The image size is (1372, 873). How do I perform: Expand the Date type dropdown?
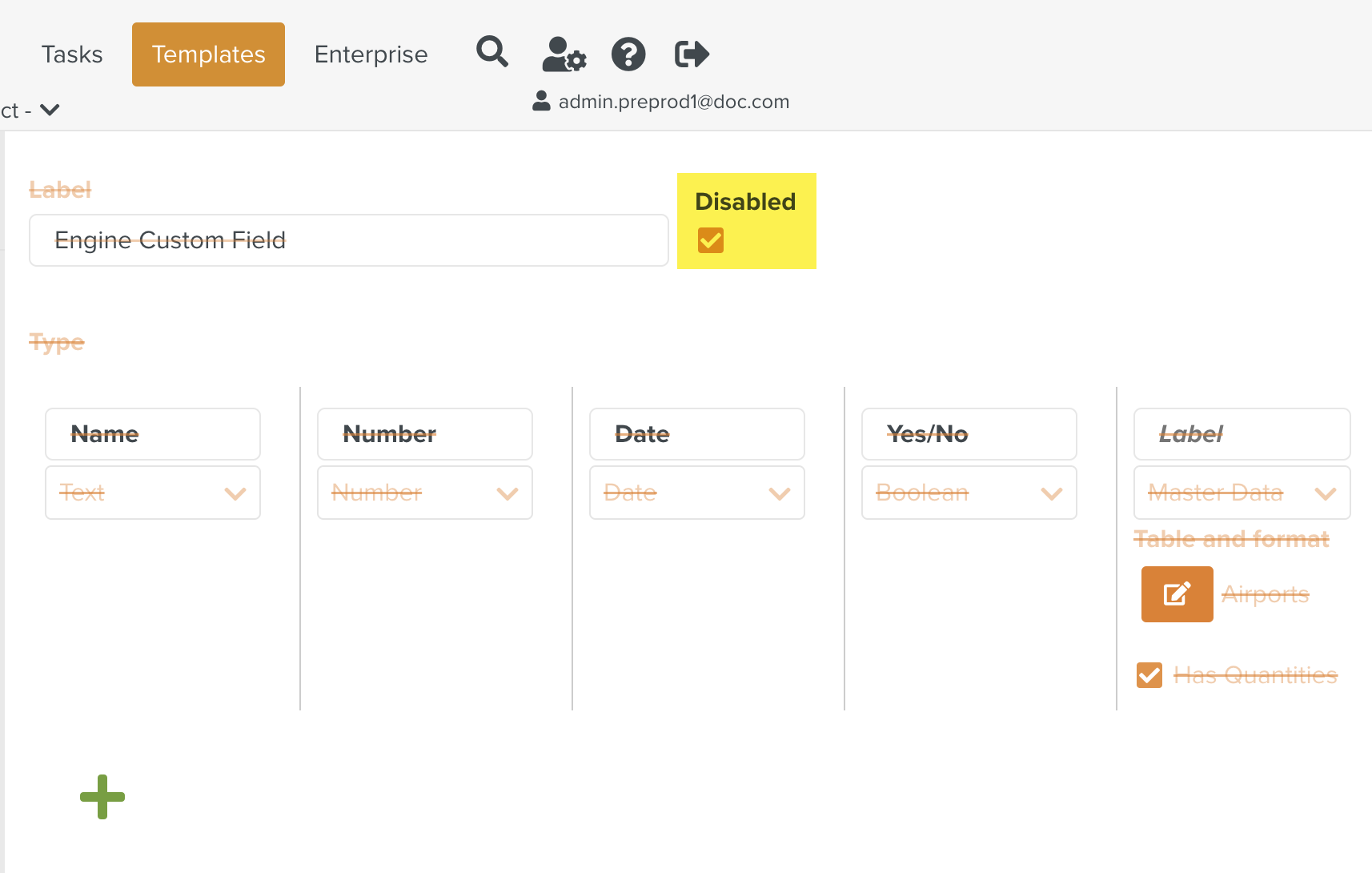(x=697, y=493)
